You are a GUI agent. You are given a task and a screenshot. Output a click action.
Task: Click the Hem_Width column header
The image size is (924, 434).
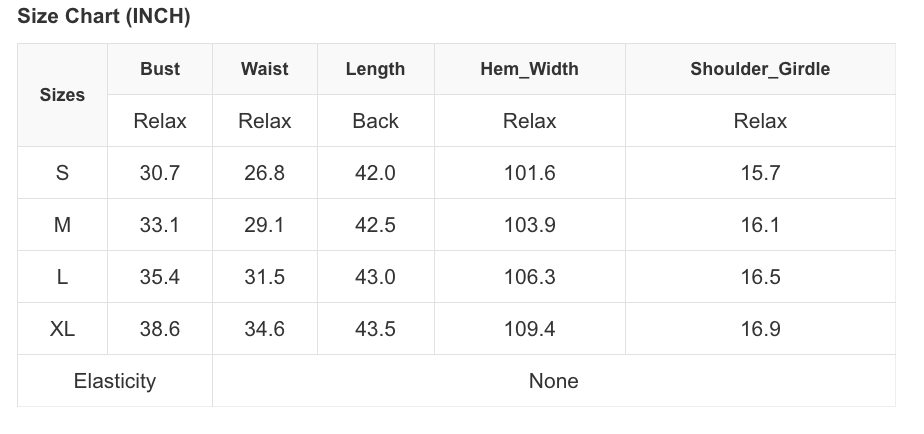pos(529,69)
